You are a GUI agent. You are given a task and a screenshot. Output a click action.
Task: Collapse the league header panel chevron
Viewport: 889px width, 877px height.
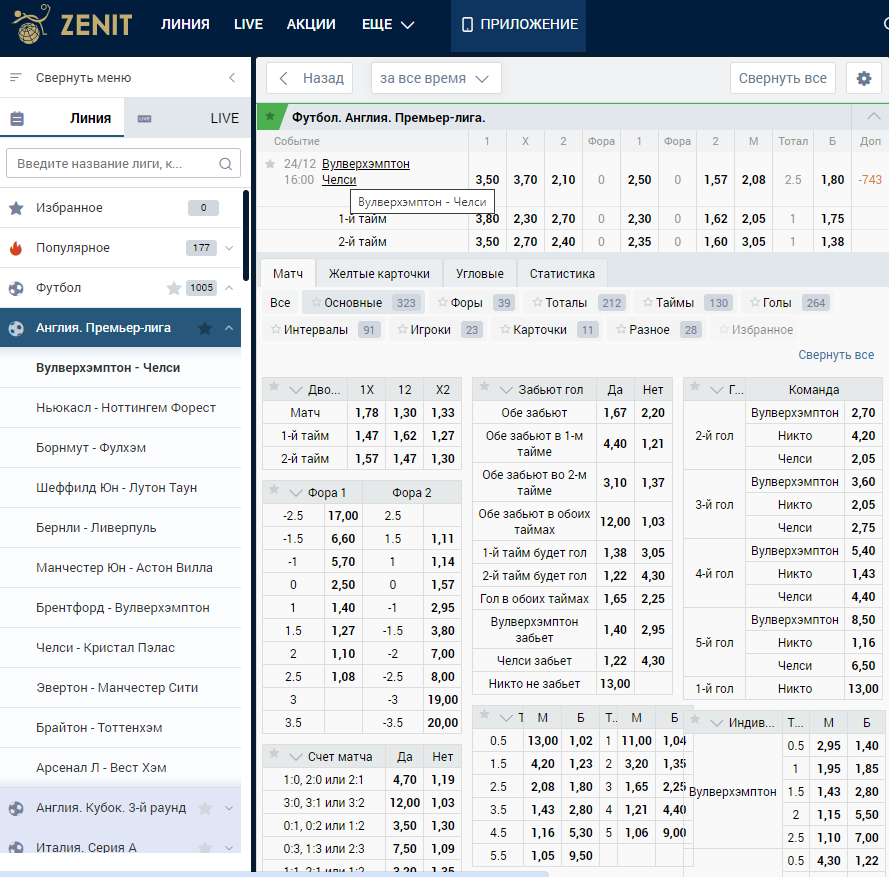click(x=873, y=116)
